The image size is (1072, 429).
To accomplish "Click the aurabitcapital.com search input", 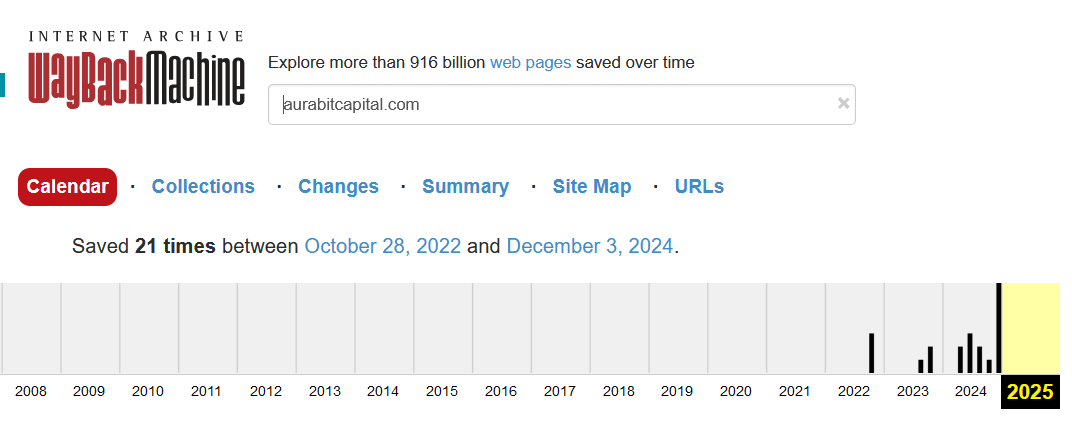I will [561, 105].
